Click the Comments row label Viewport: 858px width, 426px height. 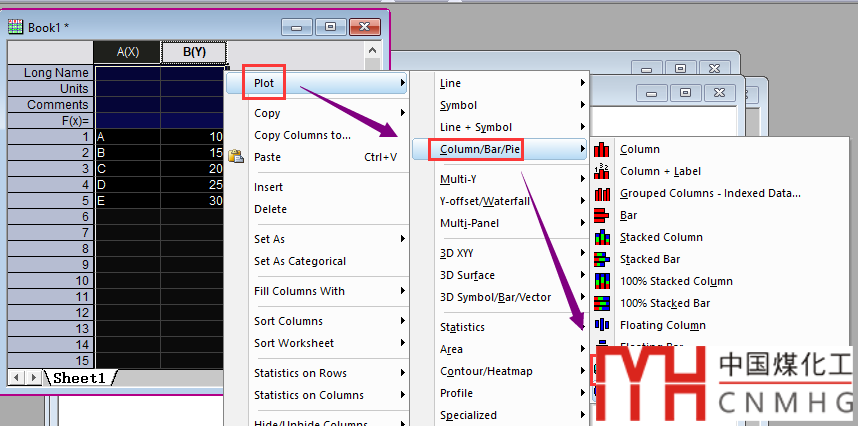point(51,104)
